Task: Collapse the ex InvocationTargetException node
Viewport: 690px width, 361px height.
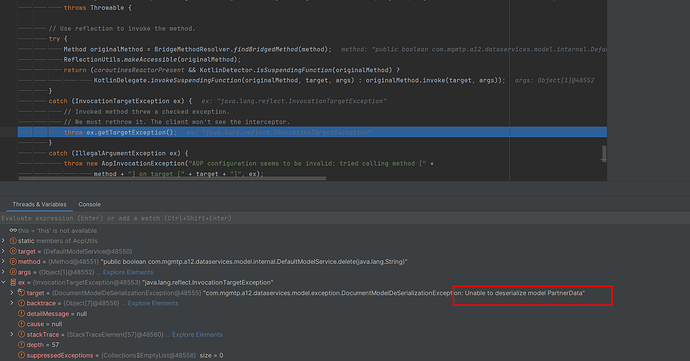Action: click(x=4, y=282)
